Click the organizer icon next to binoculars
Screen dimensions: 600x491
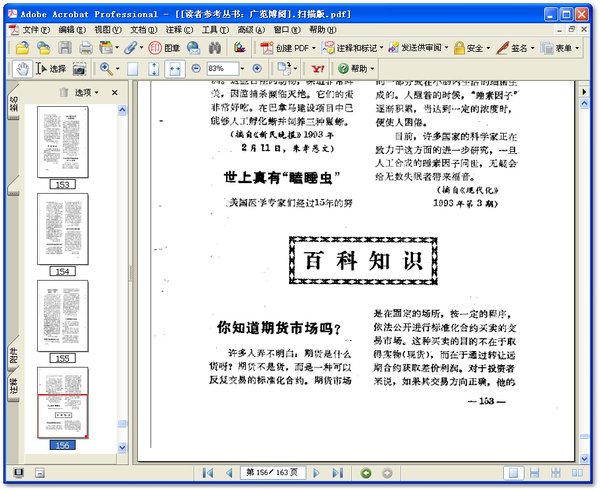[240, 48]
